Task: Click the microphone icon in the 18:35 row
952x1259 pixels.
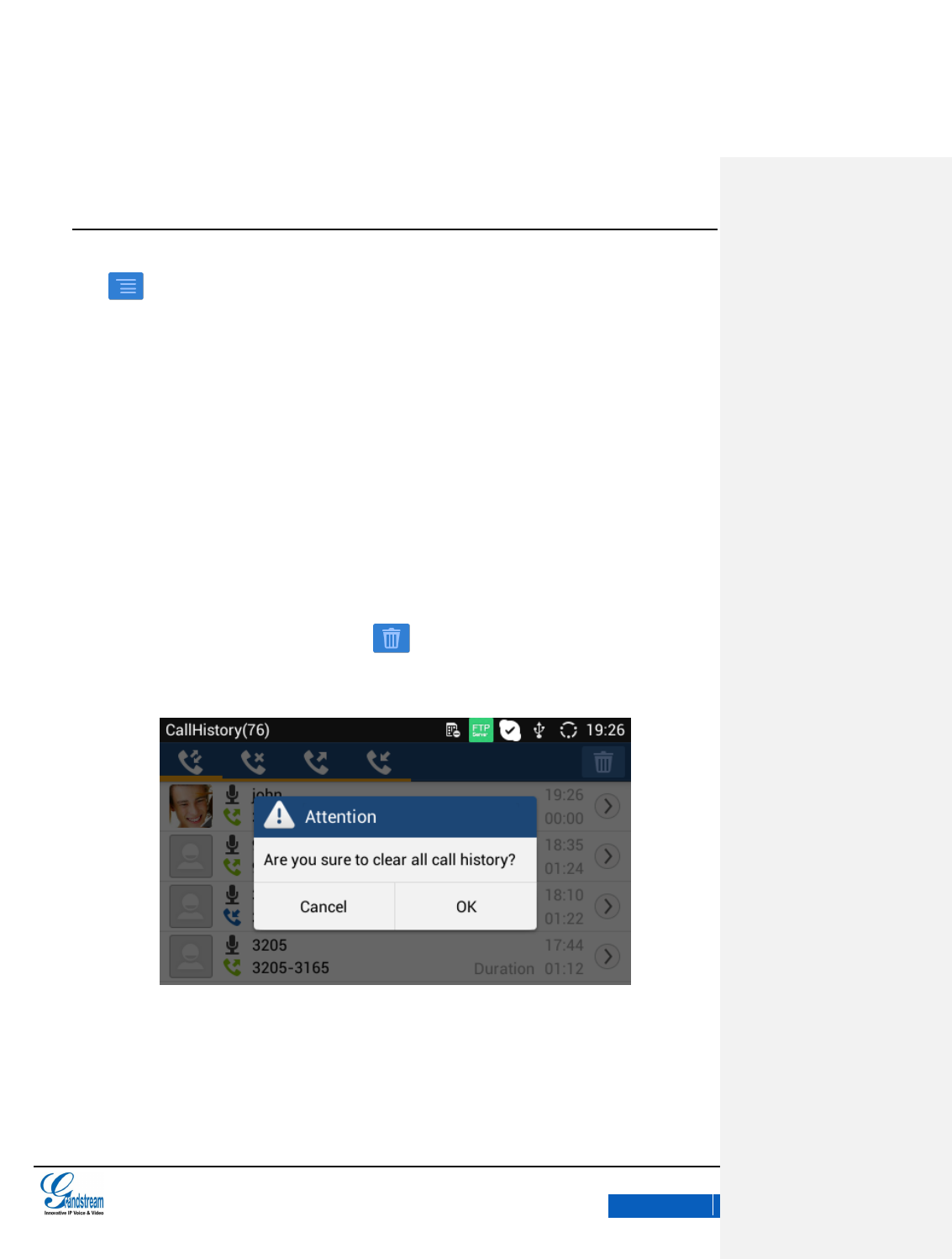Action: coord(233,845)
